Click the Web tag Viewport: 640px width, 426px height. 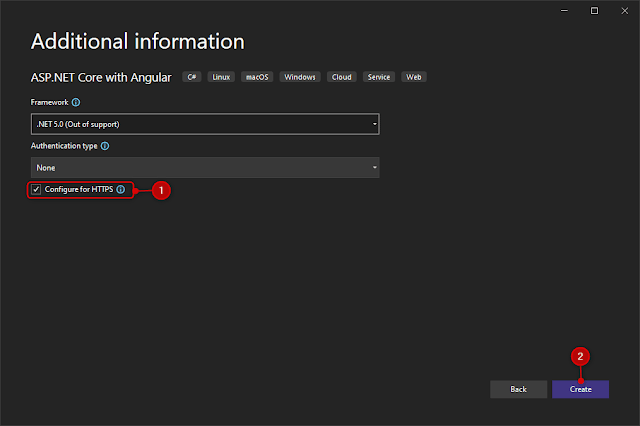click(414, 77)
